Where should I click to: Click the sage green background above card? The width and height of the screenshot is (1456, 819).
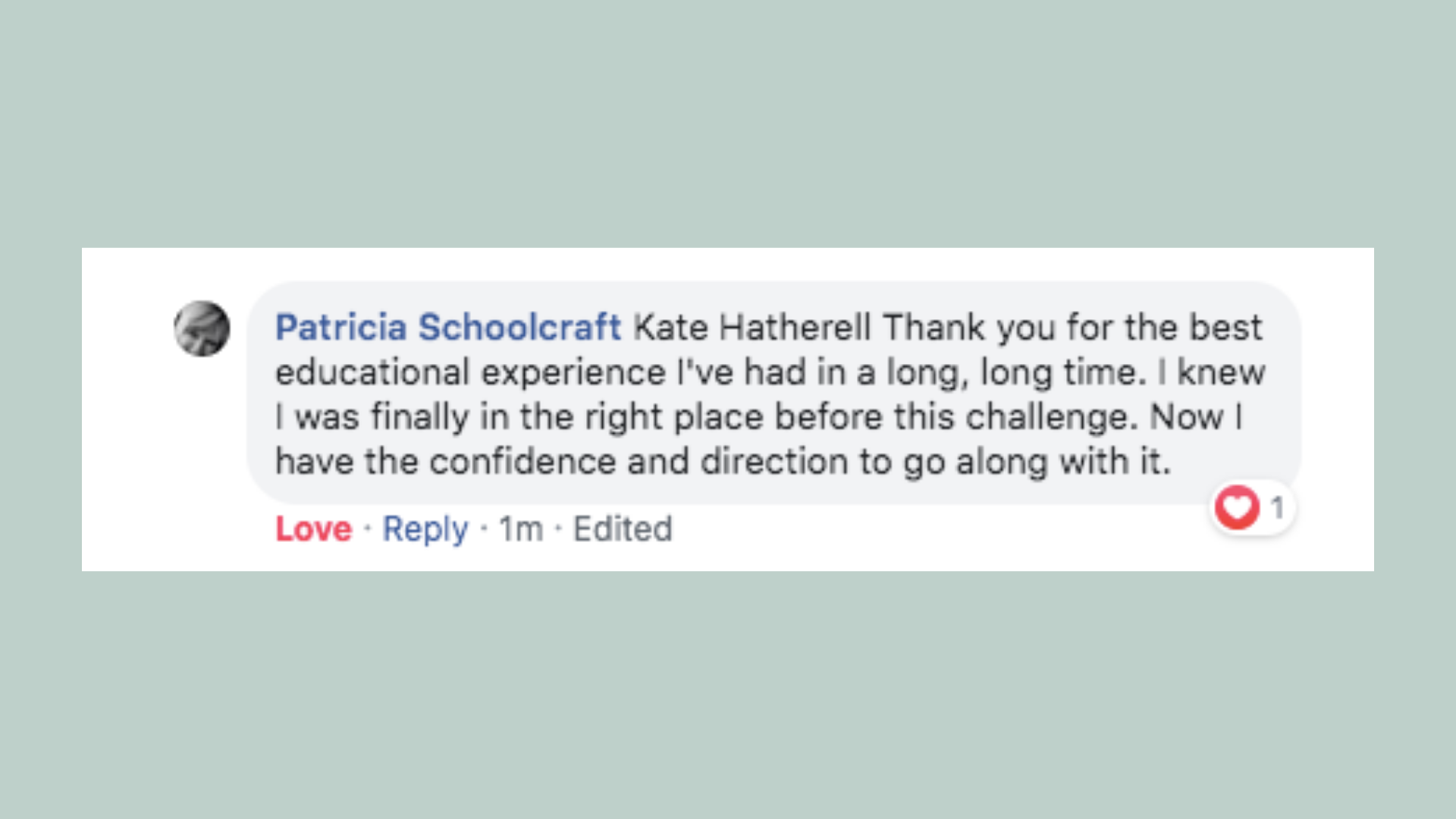(x=728, y=121)
